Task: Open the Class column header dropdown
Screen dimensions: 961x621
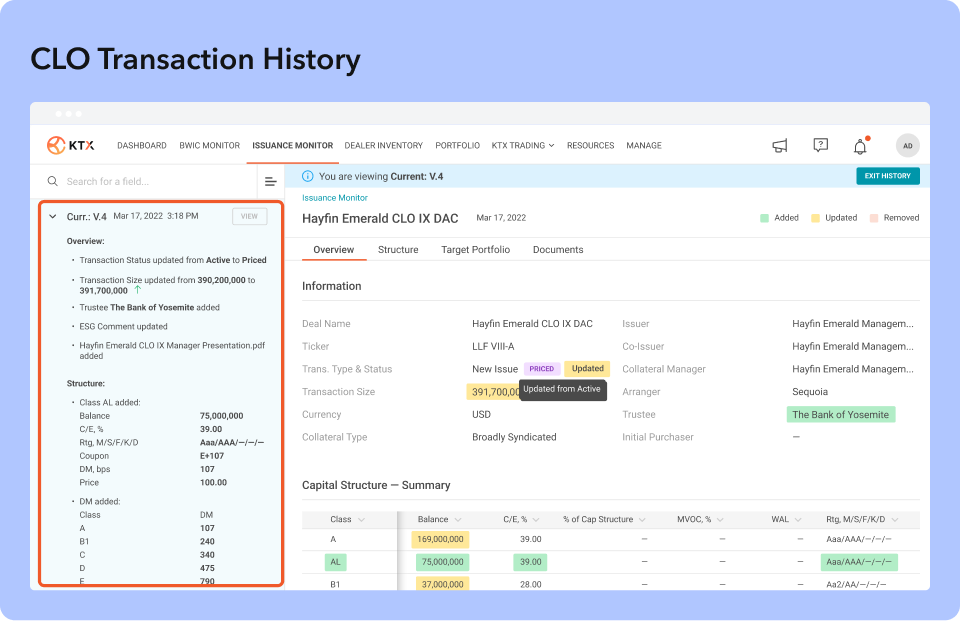Action: (x=361, y=520)
